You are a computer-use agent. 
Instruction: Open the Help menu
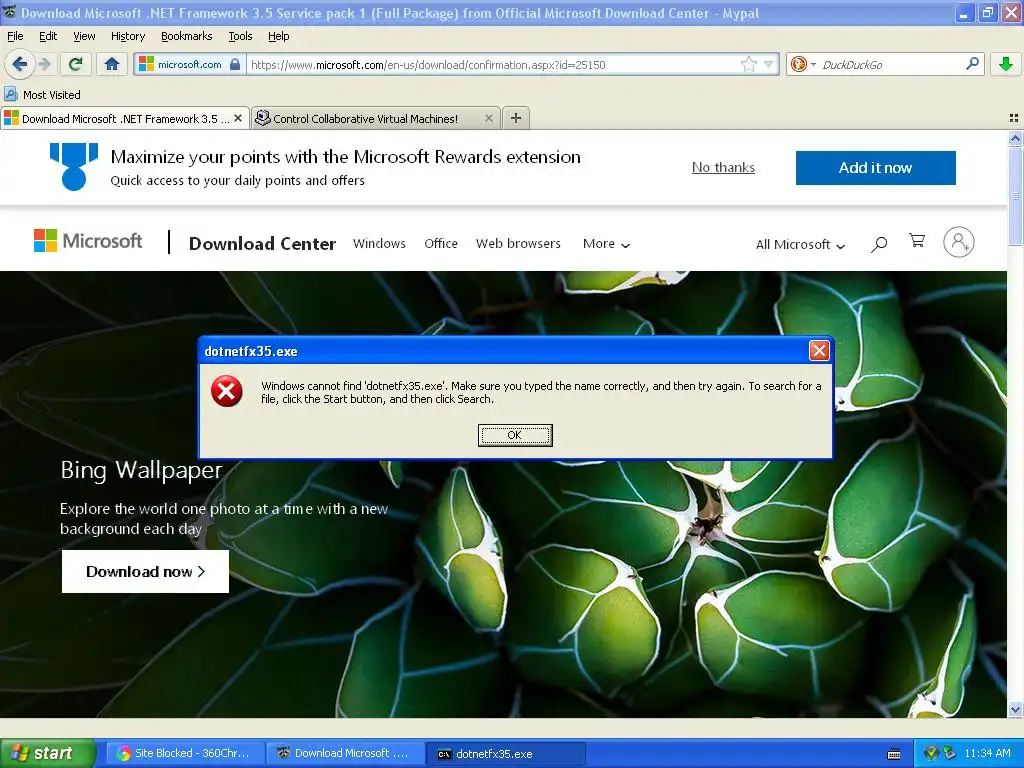[x=278, y=36]
